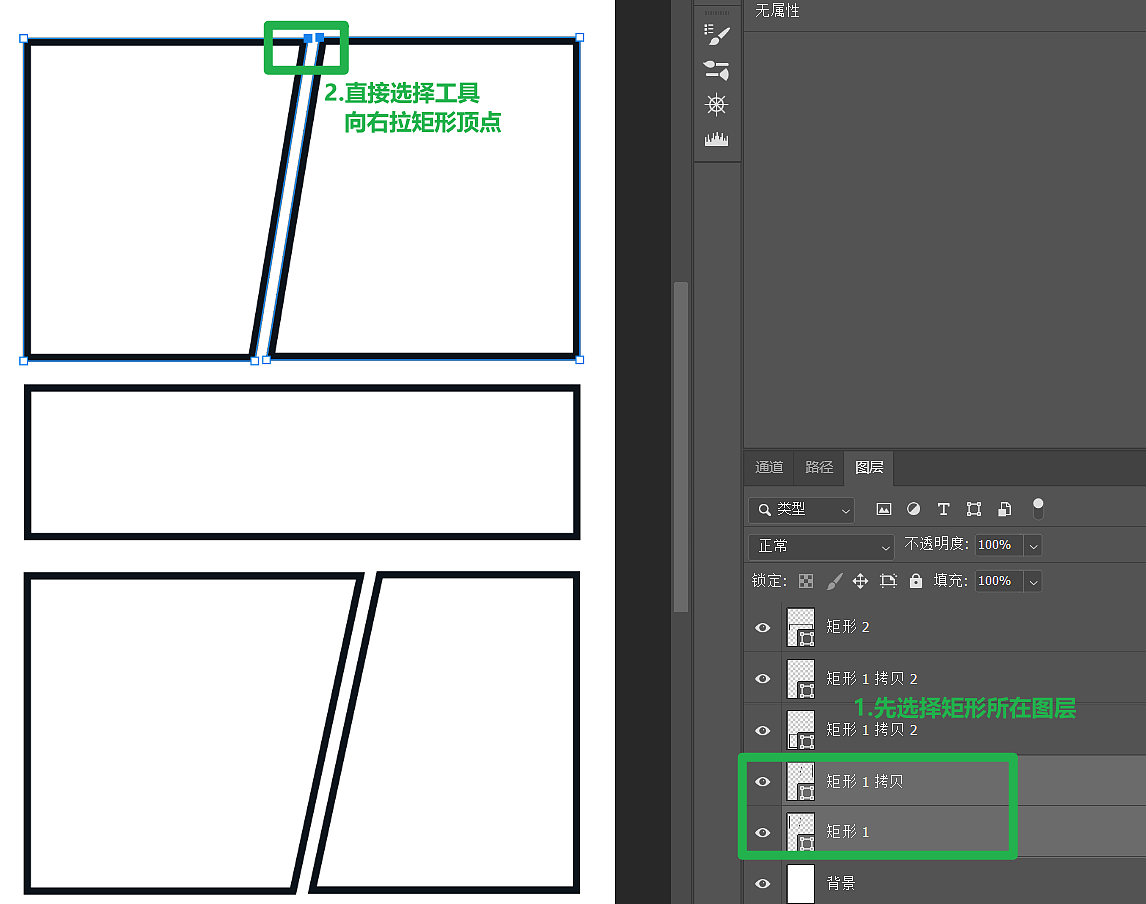This screenshot has width=1146, height=904.
Task: Filter layers by type layers (T) icon
Action: [x=944, y=509]
